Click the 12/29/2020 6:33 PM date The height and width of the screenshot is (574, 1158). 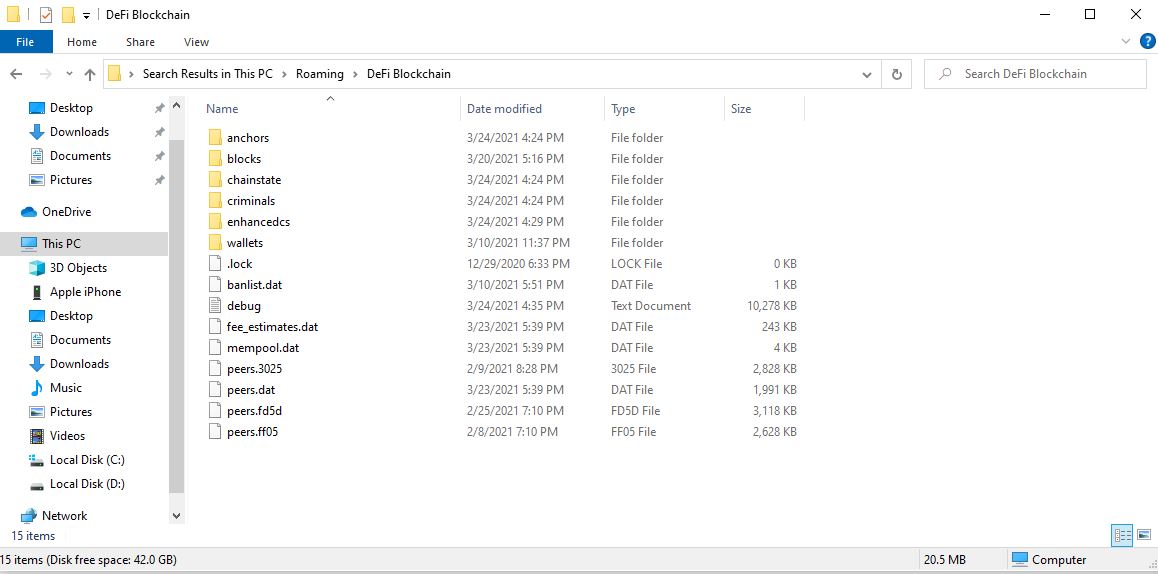518,264
